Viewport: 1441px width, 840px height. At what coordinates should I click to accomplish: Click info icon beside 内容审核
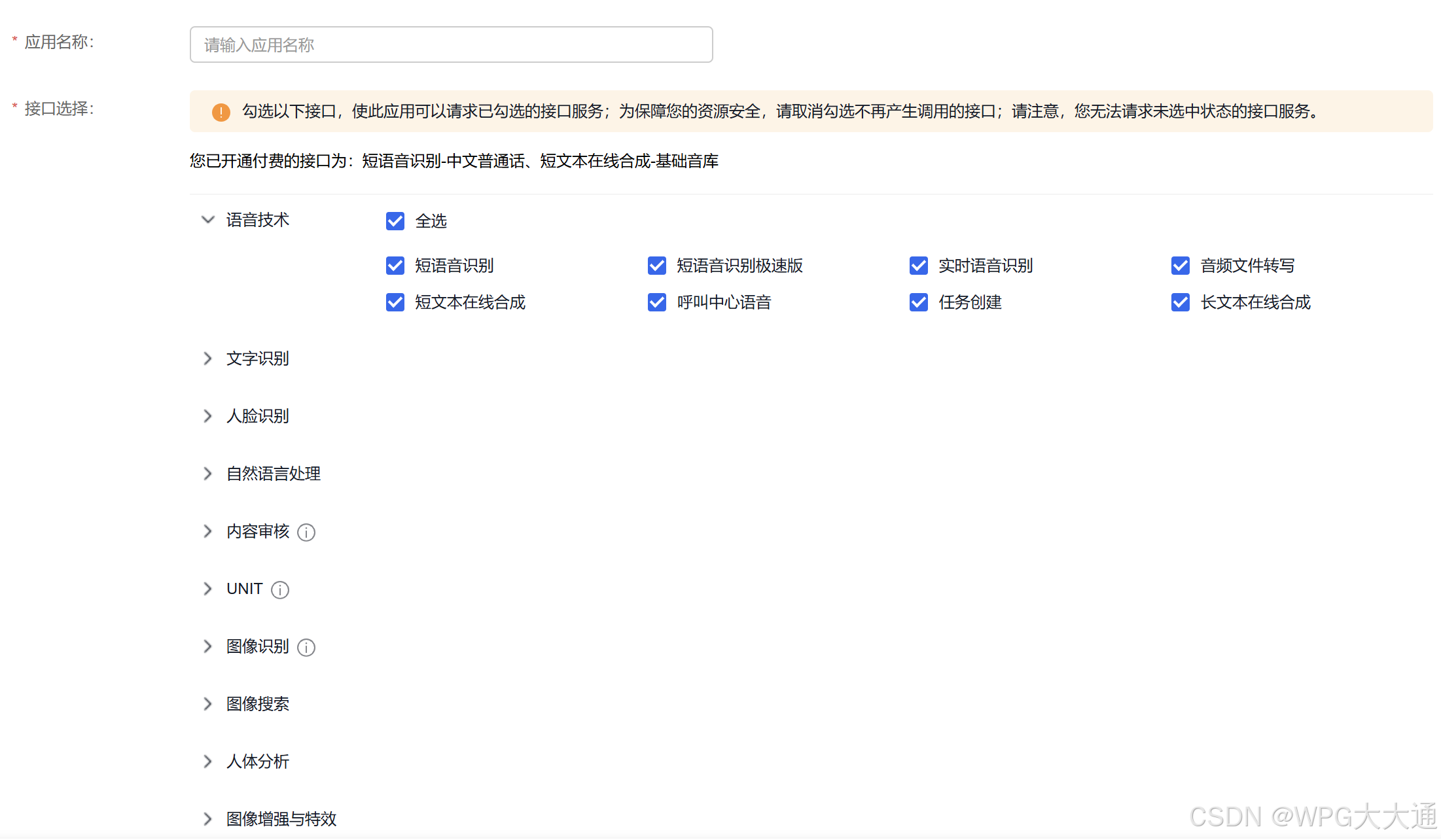click(306, 533)
